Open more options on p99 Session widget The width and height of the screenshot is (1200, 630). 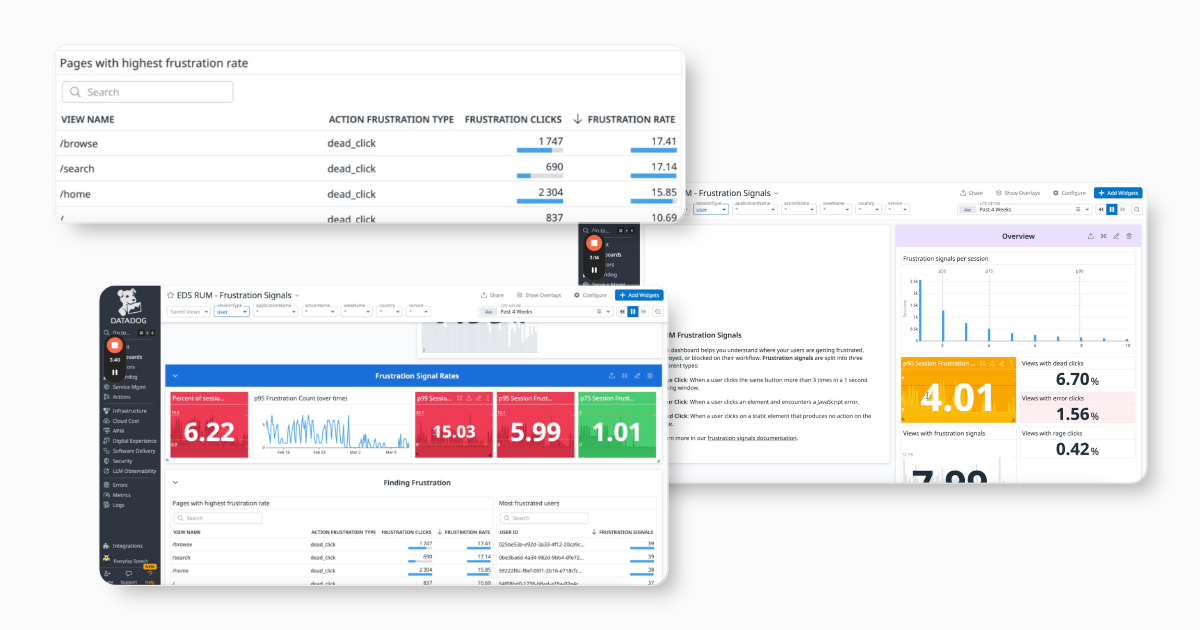[488, 398]
